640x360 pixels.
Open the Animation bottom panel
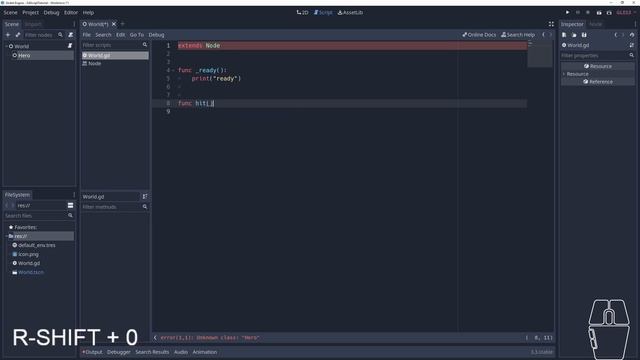pos(204,352)
